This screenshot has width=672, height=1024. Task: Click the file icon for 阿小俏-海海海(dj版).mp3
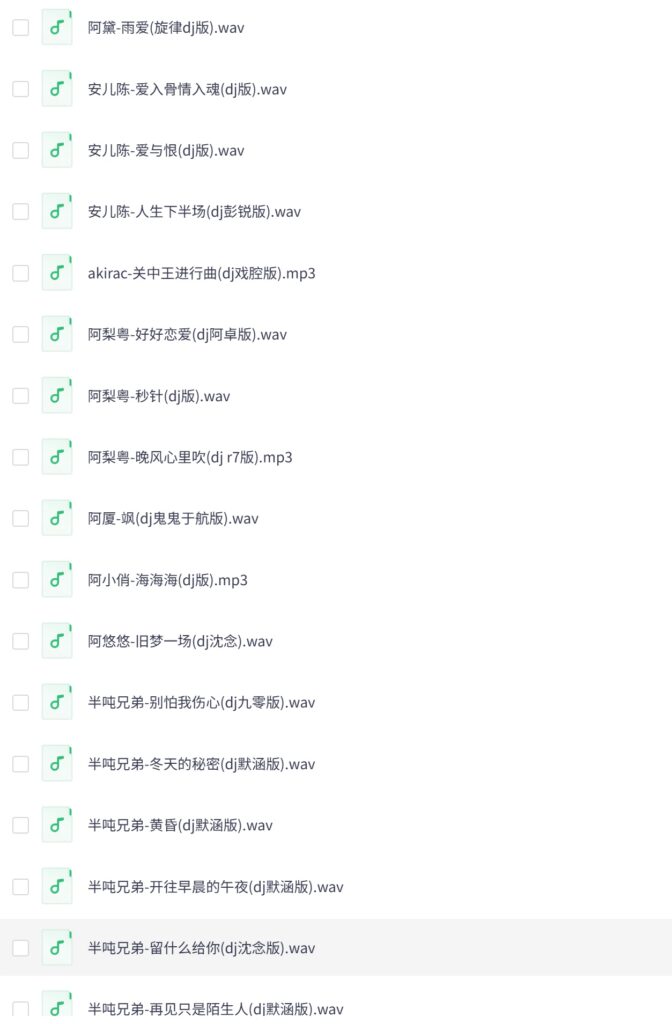[57, 580]
